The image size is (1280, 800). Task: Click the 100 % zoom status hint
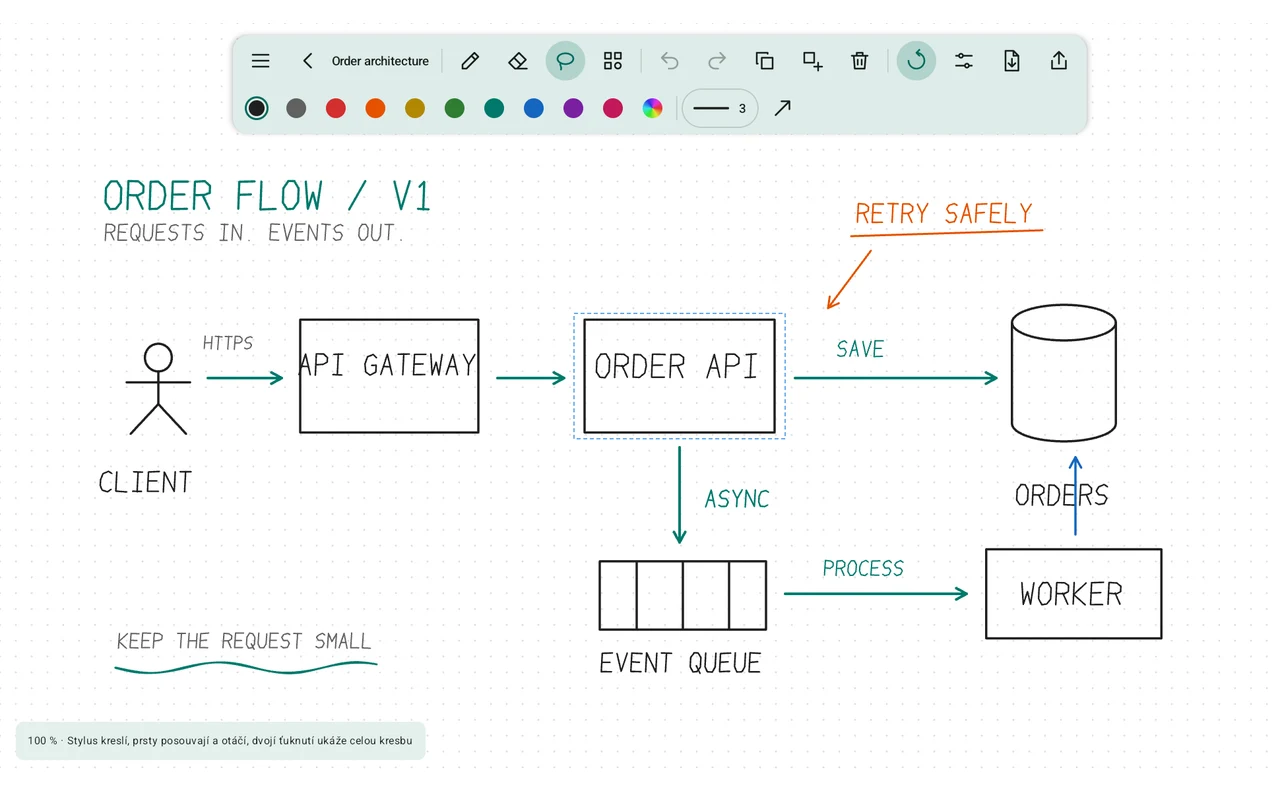coord(220,741)
